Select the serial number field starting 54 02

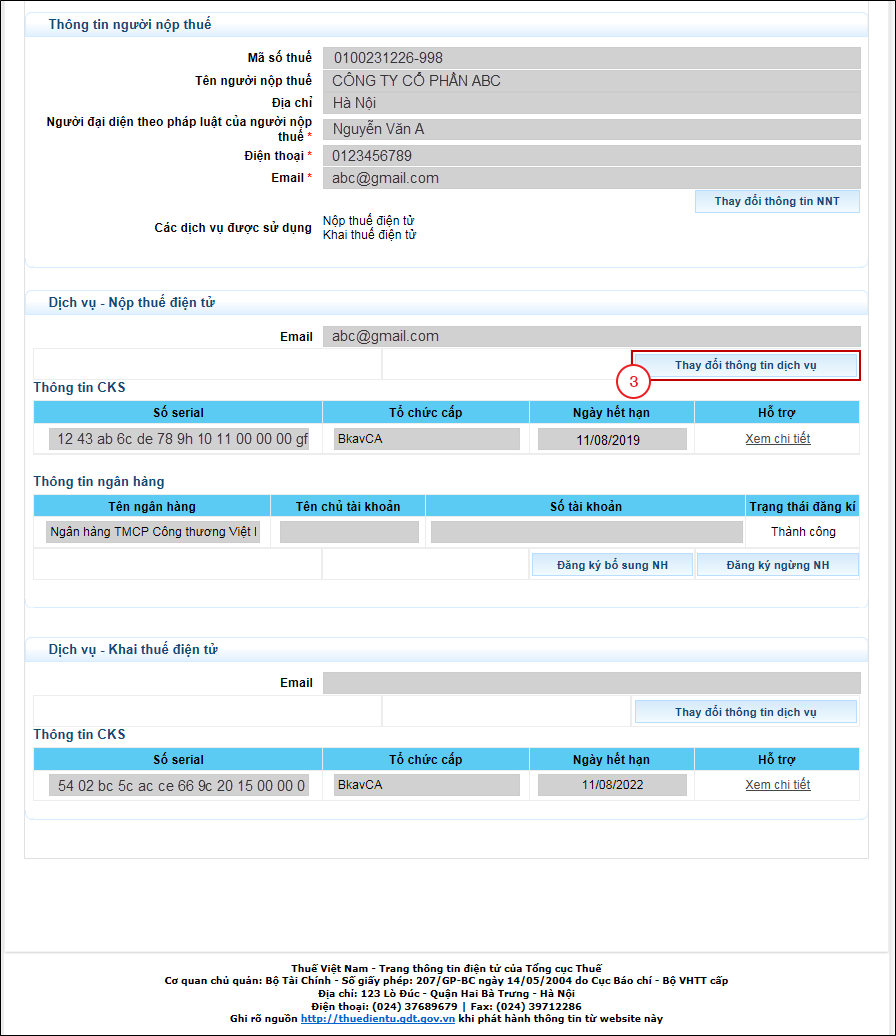click(178, 786)
